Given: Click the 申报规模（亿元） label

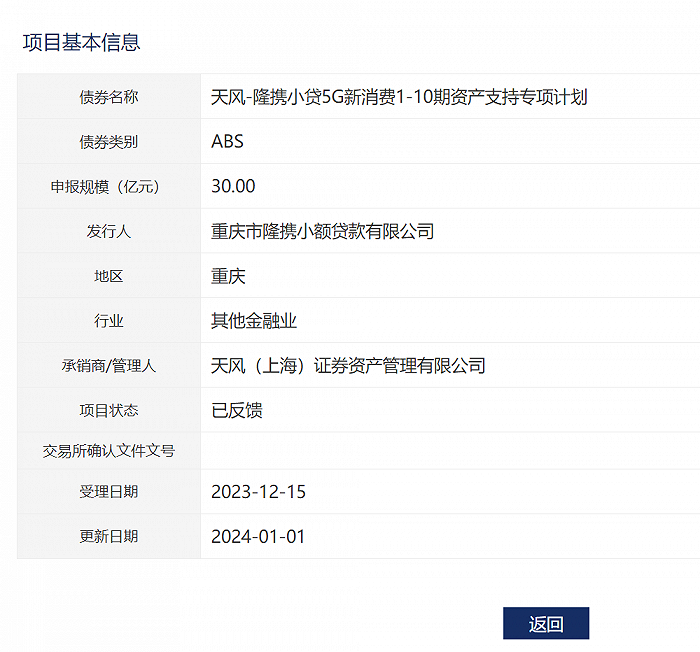Looking at the screenshot, I should tap(105, 186).
